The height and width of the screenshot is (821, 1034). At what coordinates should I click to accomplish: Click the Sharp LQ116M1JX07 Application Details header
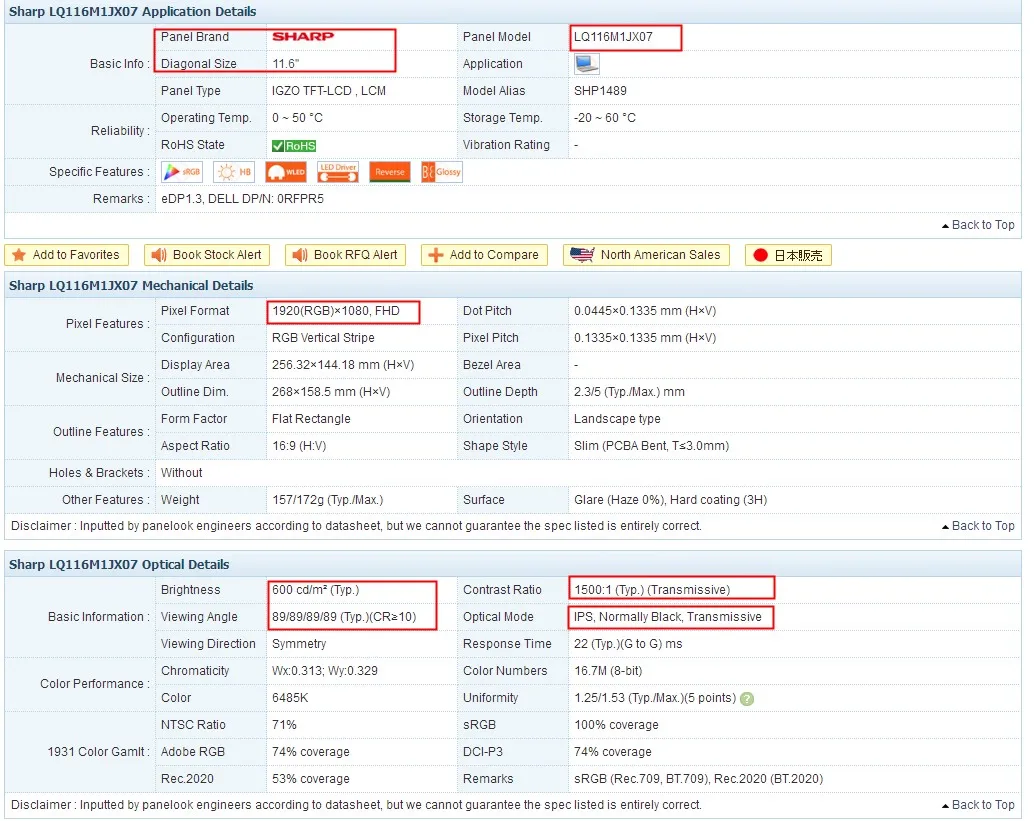(133, 12)
